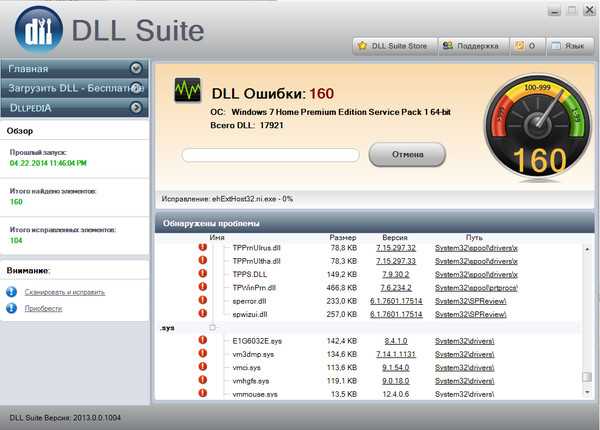Open version link 7.6.234.2
Screen dimensions: 600x430
[396, 288]
